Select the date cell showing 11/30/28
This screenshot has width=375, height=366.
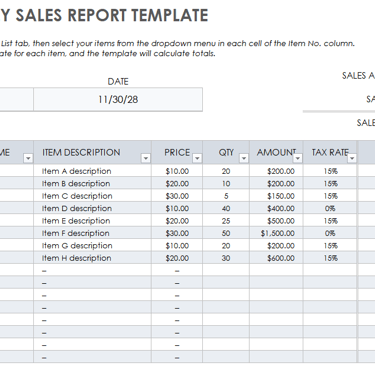pyautogui.click(x=118, y=99)
